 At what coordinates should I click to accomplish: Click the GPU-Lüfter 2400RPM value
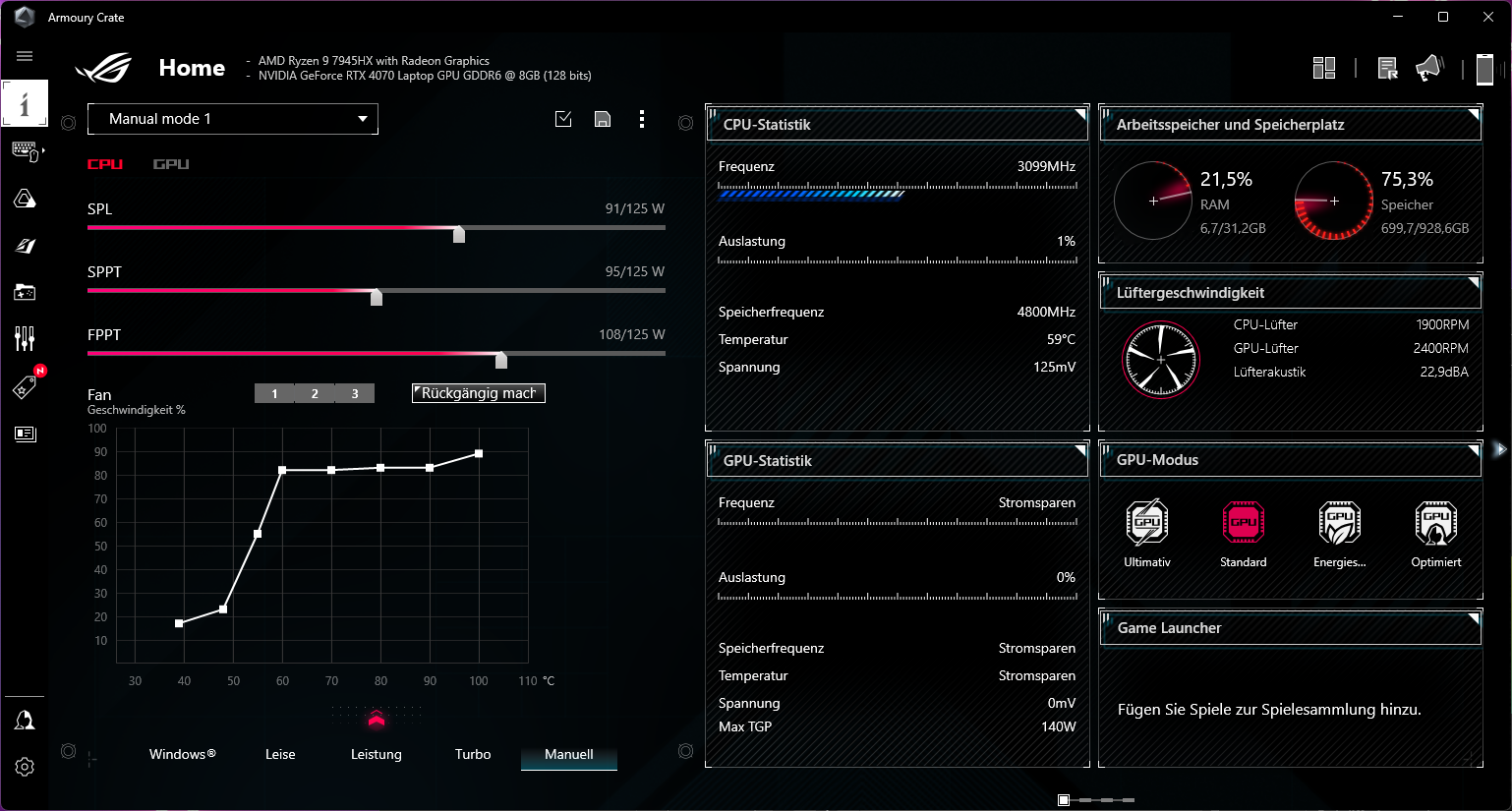1441,348
